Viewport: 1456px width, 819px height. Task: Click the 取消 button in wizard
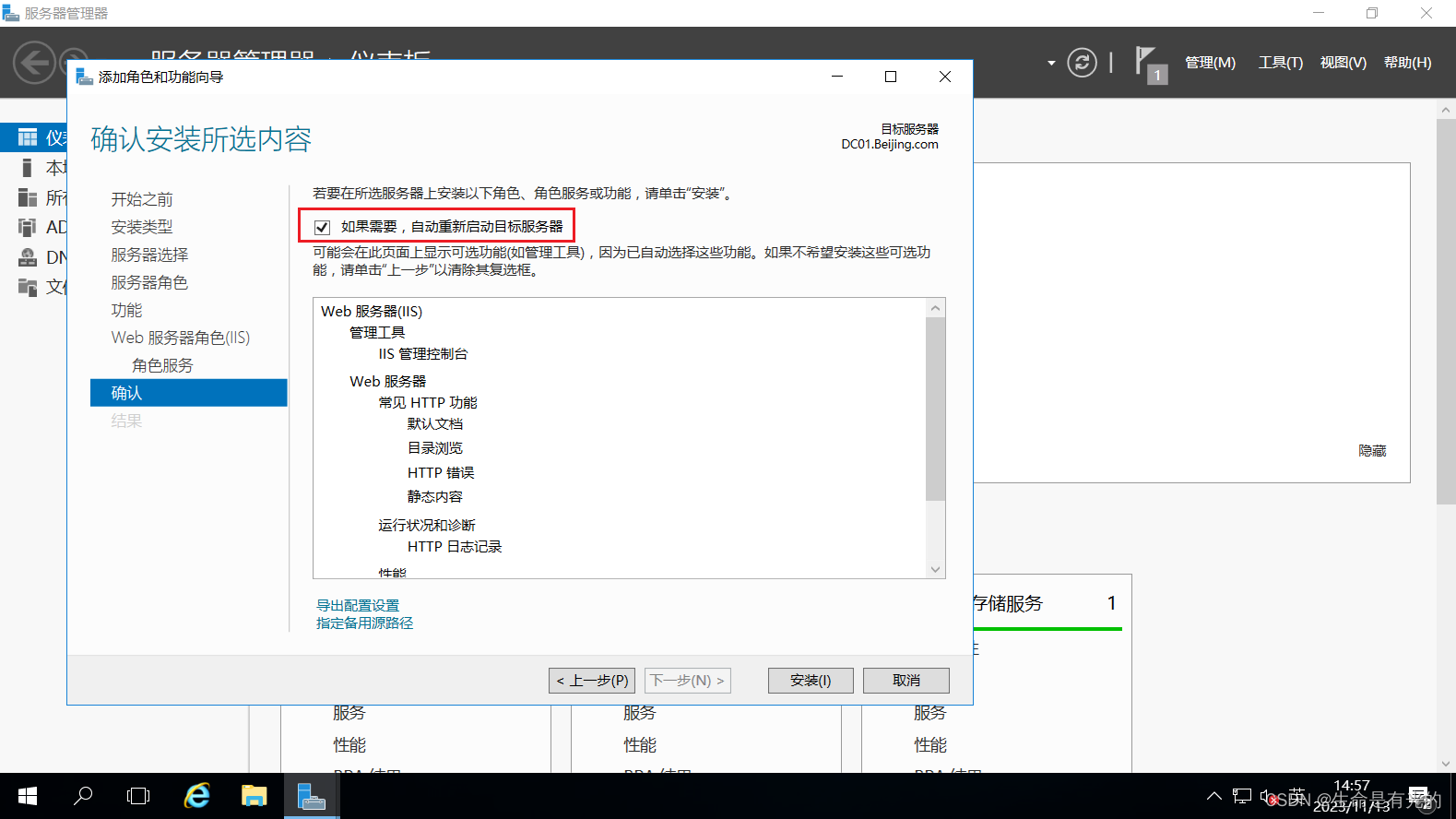pyautogui.click(x=906, y=681)
